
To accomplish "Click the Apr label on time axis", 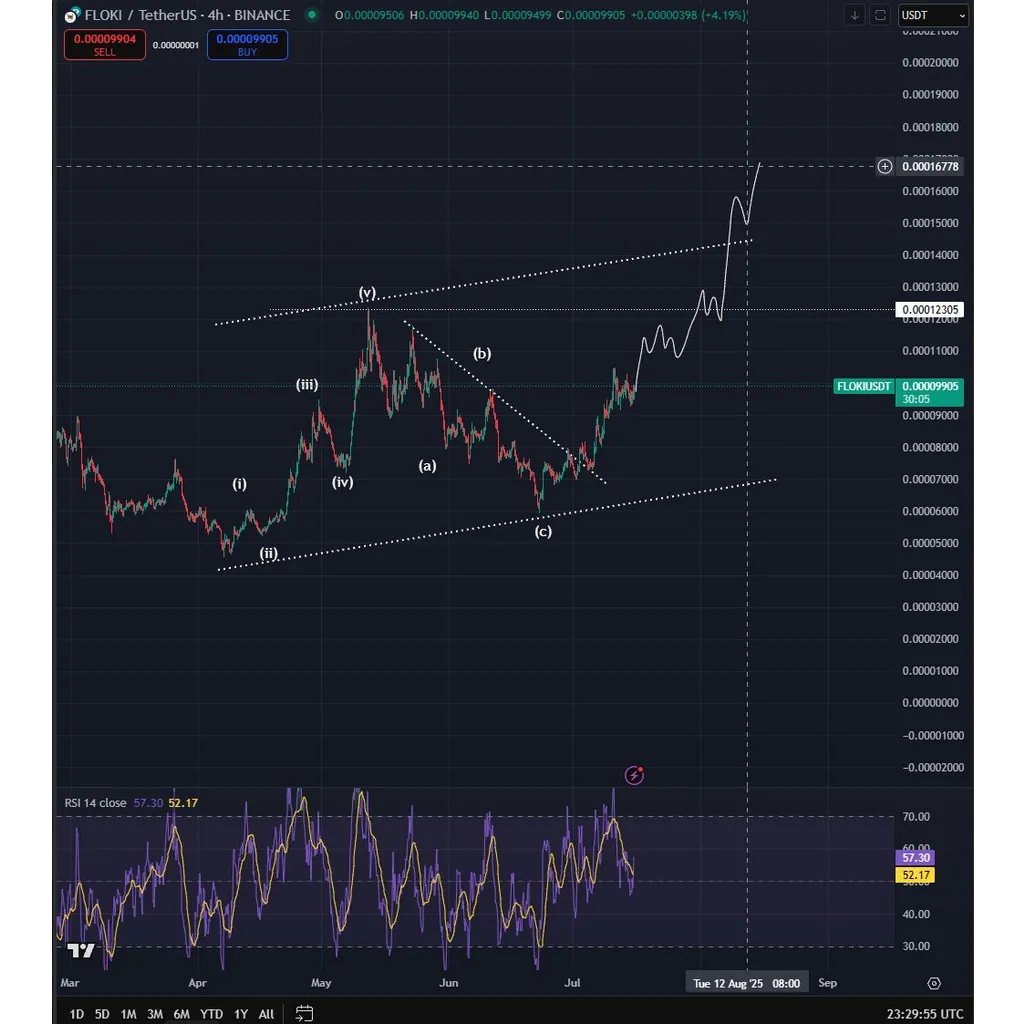I will [197, 983].
